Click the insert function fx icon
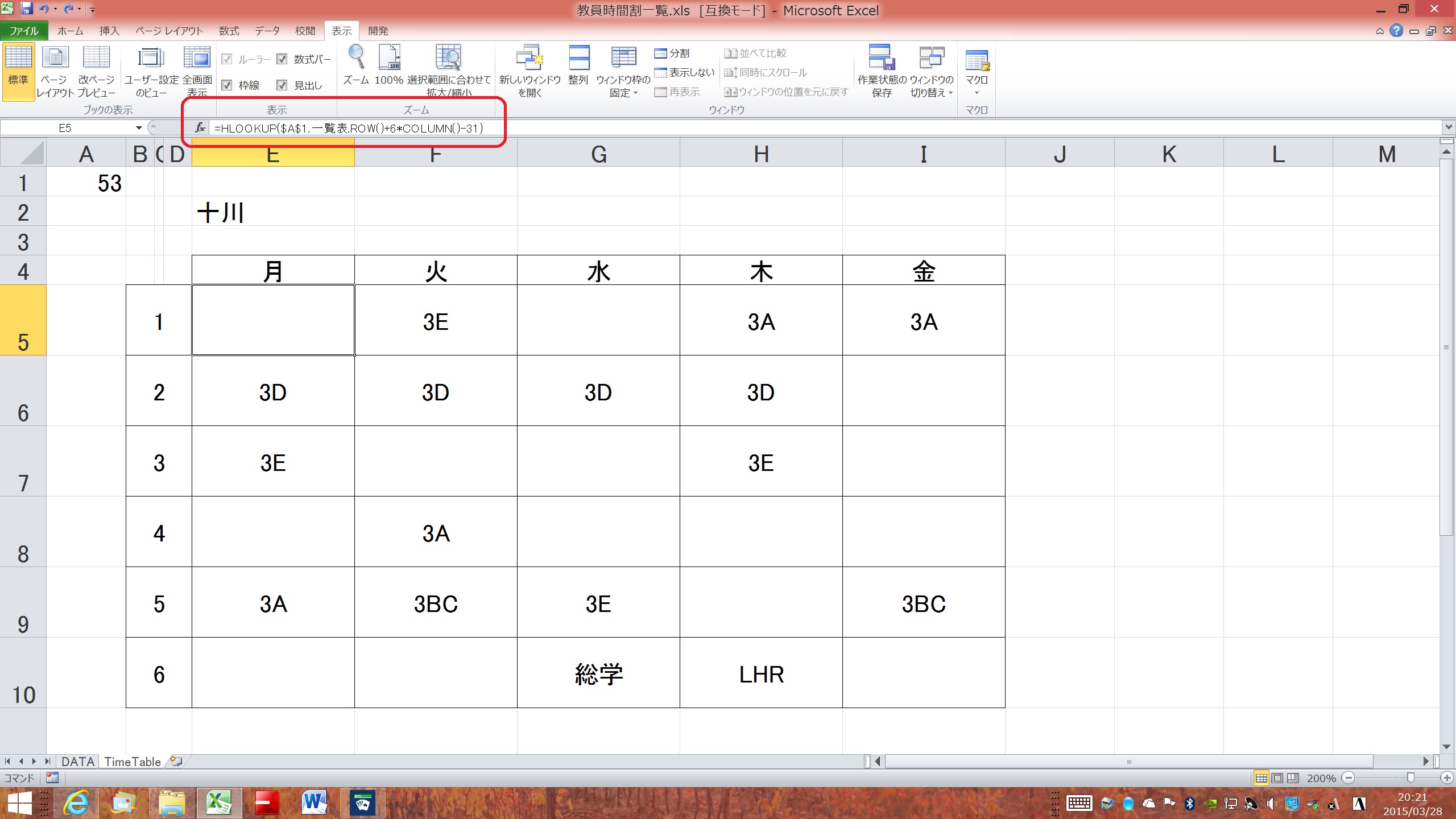 [200, 128]
